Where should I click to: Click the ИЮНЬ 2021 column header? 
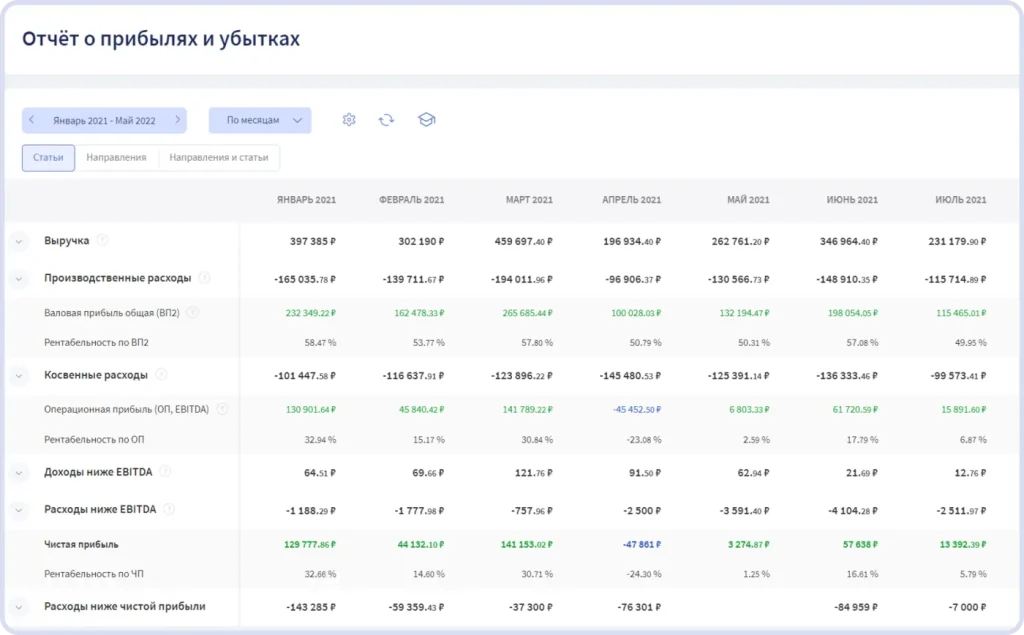(x=852, y=200)
